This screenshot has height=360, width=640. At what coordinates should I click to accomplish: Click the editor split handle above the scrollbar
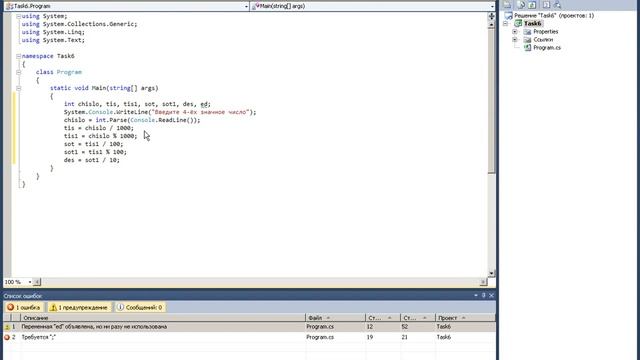coord(491,16)
